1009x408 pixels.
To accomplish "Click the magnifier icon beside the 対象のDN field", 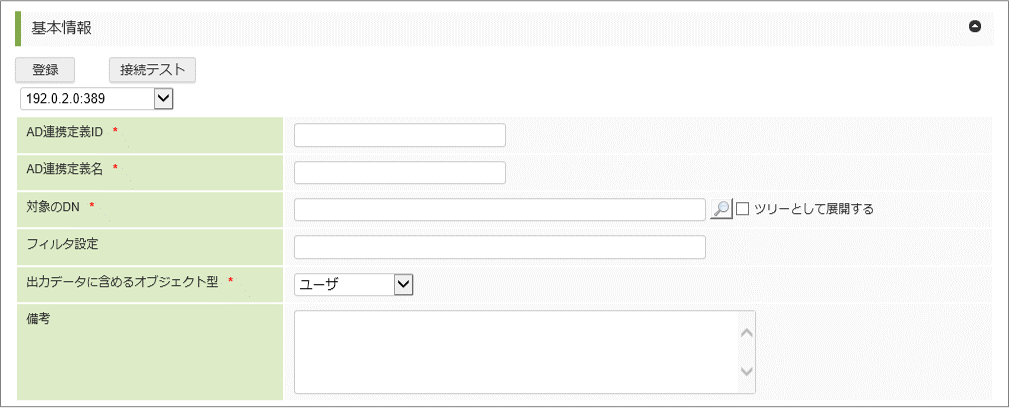I will pos(720,208).
